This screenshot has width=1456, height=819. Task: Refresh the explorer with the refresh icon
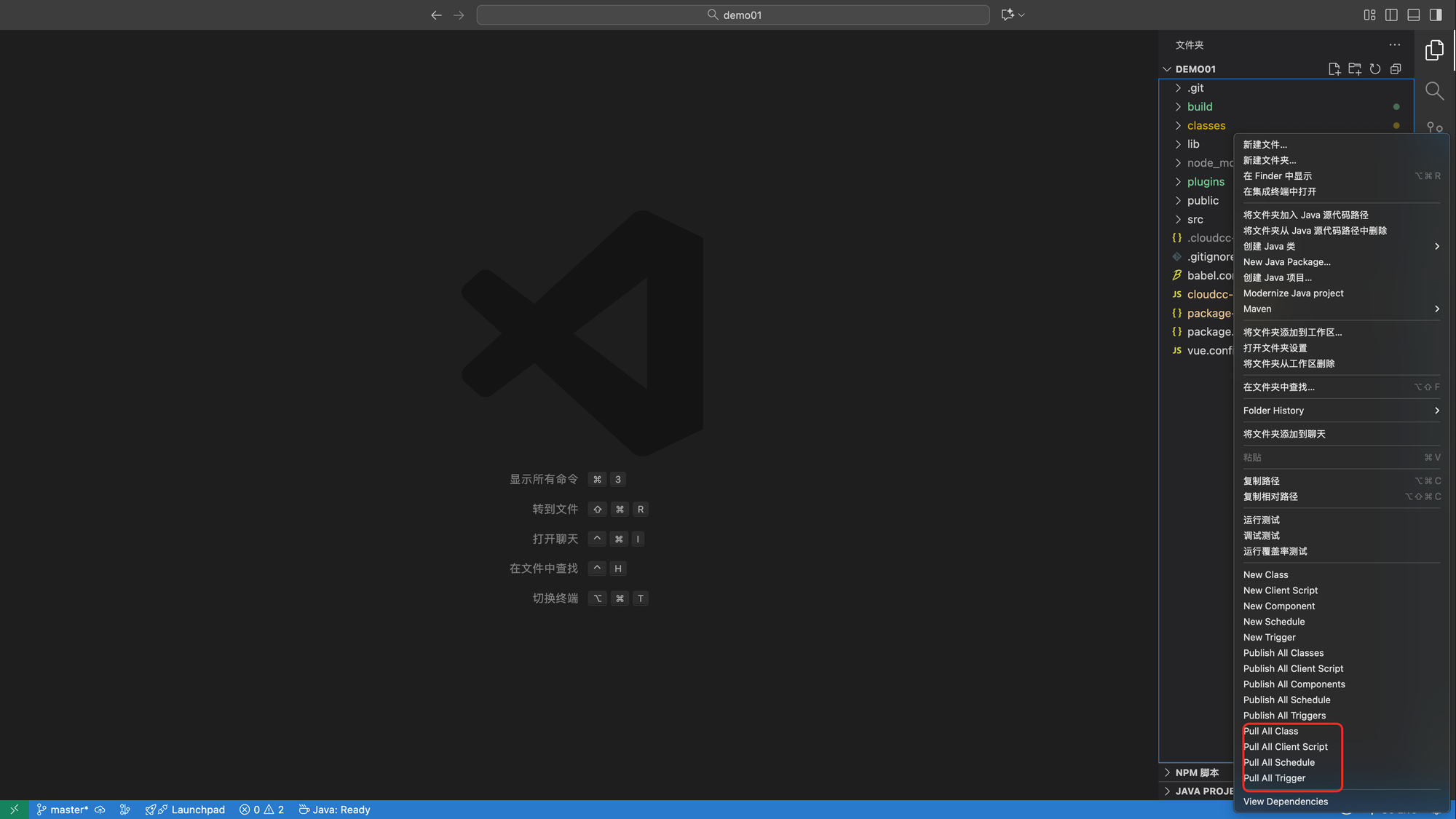(x=1374, y=69)
